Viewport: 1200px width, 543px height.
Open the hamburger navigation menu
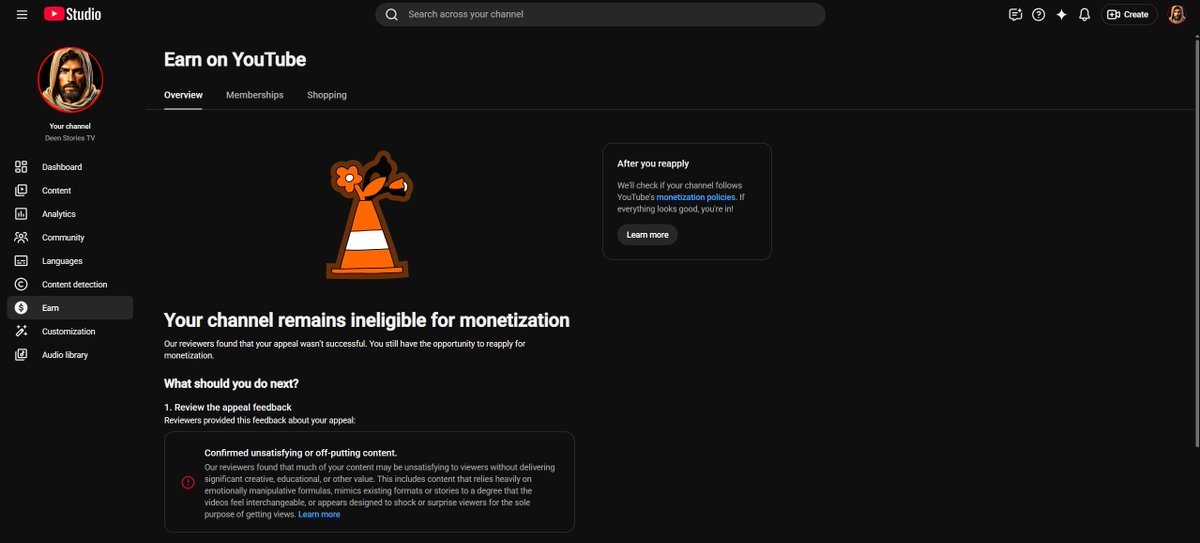tap(21, 15)
